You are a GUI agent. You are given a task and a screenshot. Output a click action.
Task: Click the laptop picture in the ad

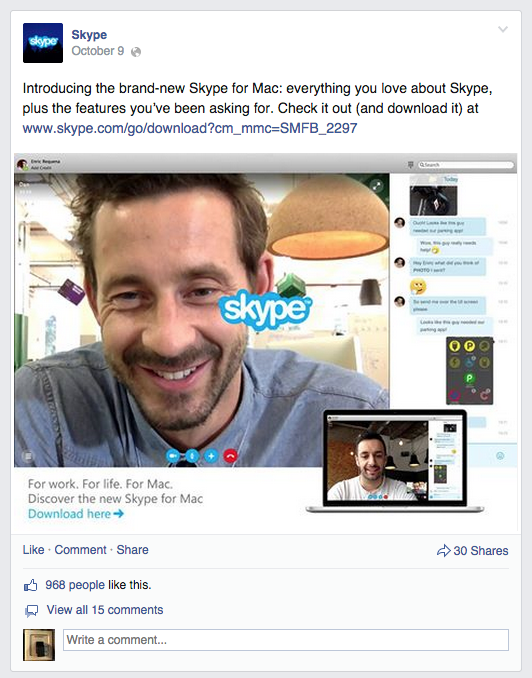(394, 461)
